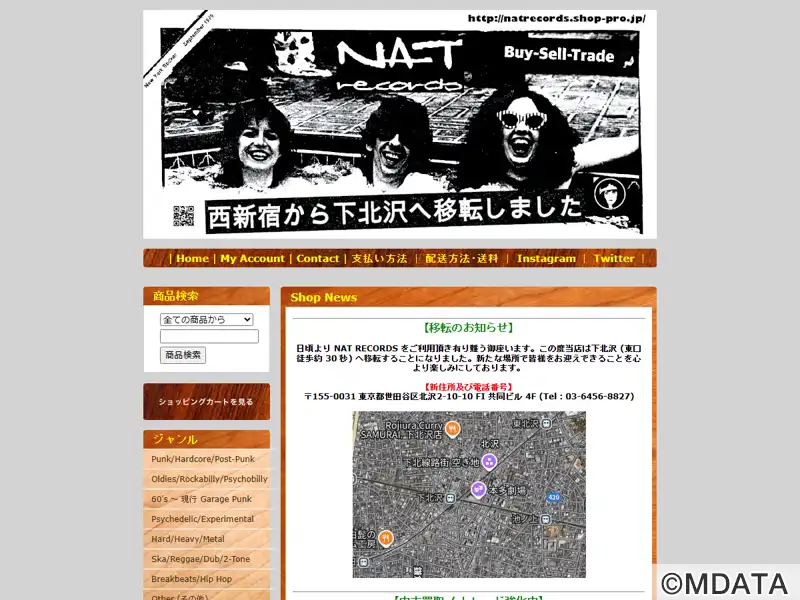Click the route 420 shield on map

coord(554,497)
